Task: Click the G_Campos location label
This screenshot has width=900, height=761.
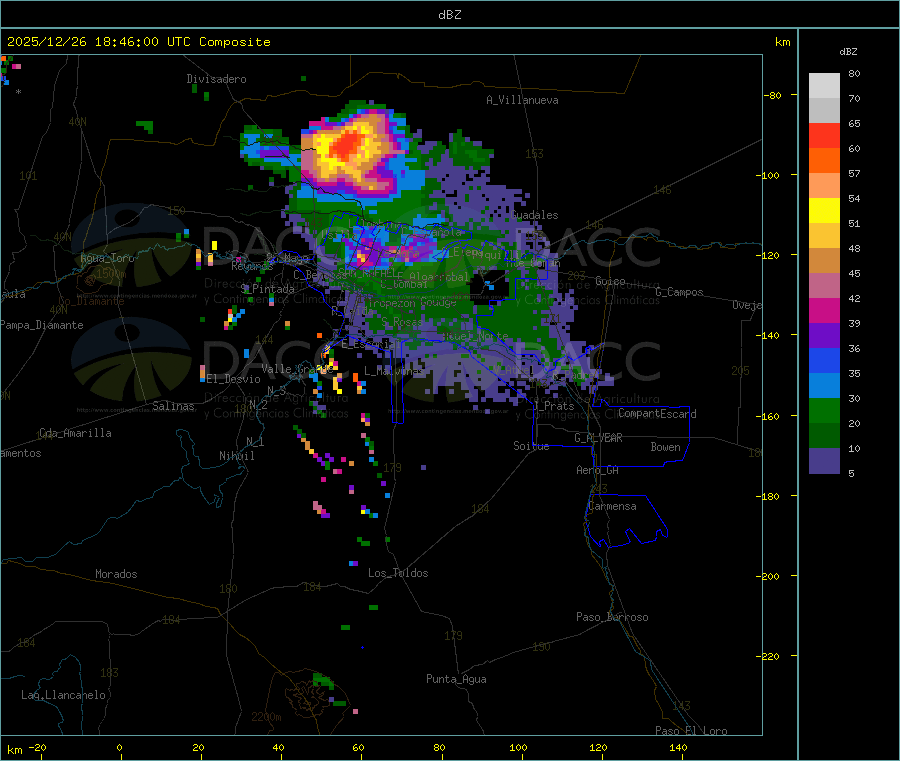Action: pos(679,292)
